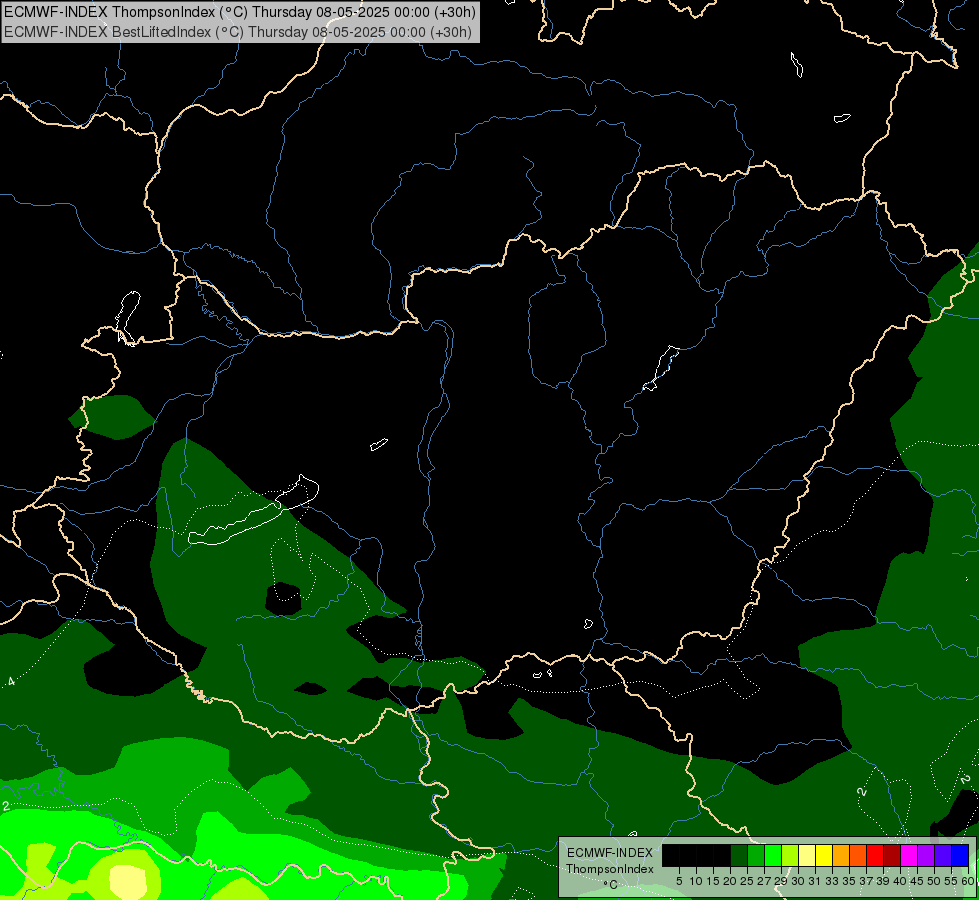Click the legend value label 40
The image size is (979, 900).
point(900,881)
